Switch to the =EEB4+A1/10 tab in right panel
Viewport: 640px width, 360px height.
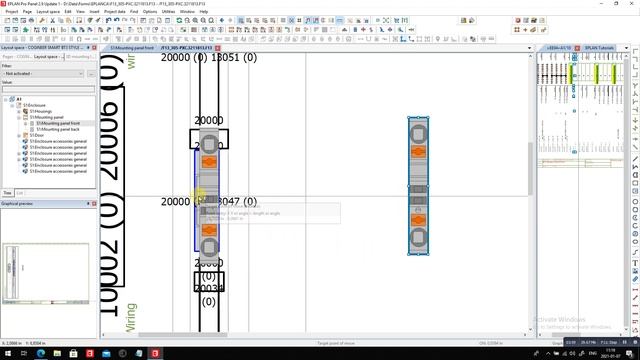pos(559,48)
